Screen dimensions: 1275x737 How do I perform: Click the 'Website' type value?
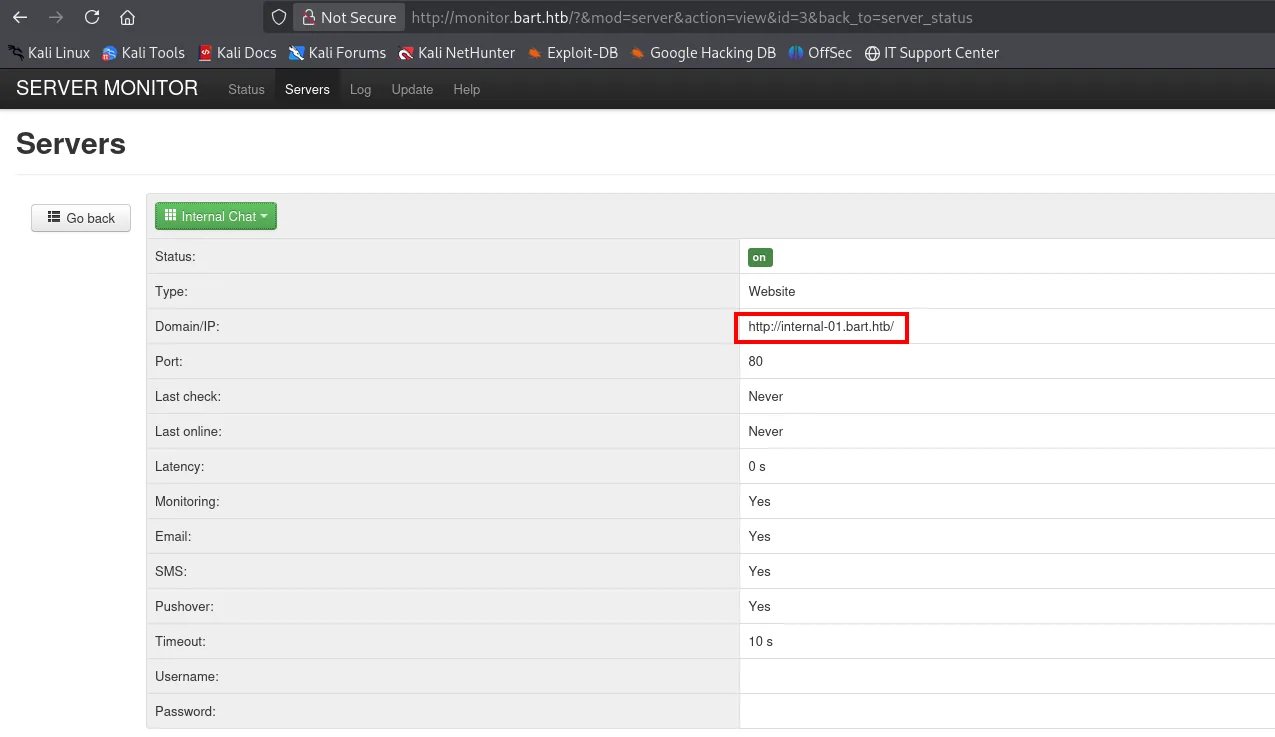click(x=772, y=291)
